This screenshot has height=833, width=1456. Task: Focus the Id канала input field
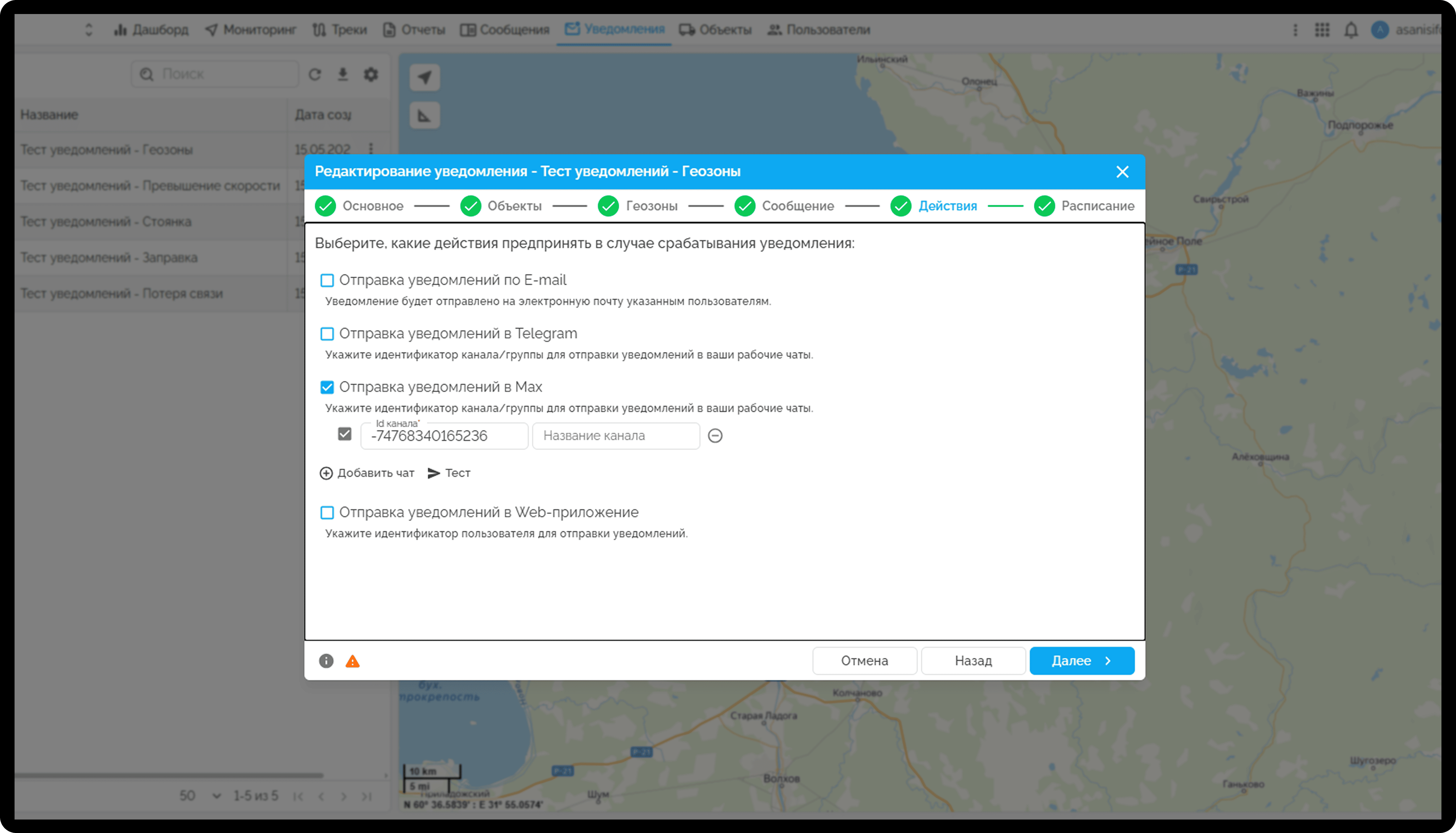click(444, 436)
